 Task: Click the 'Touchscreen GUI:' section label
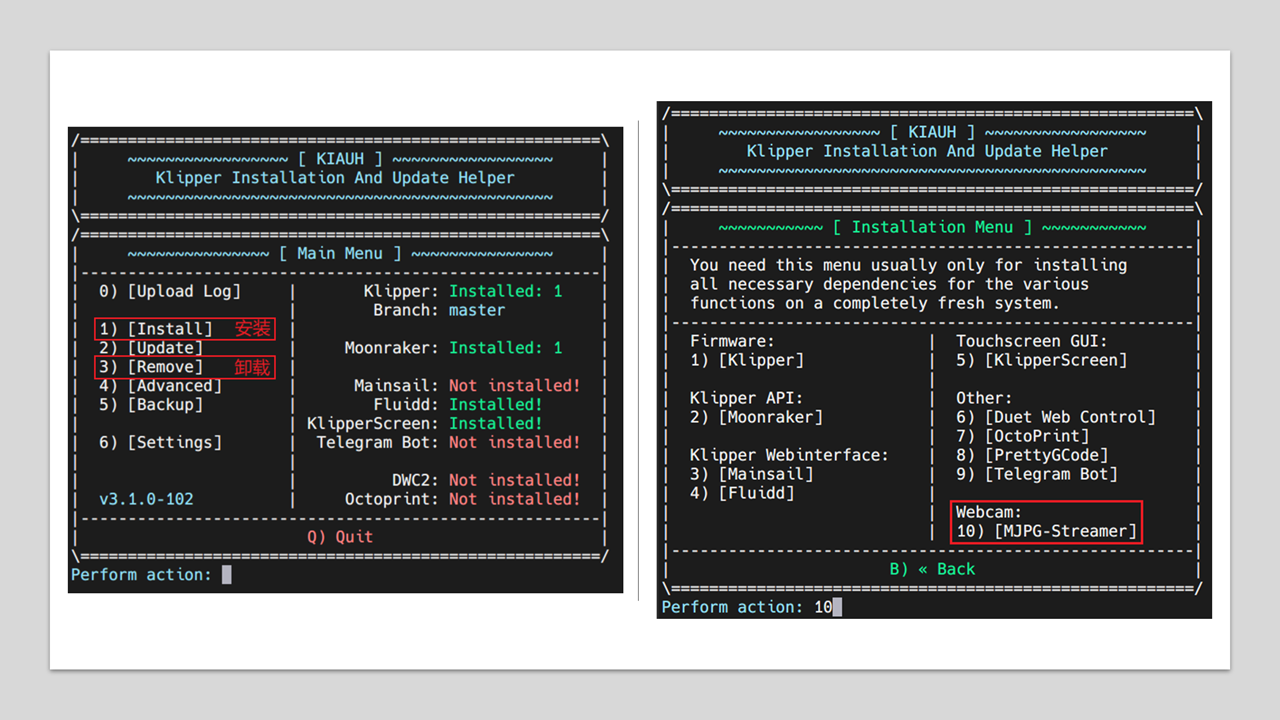click(1032, 341)
